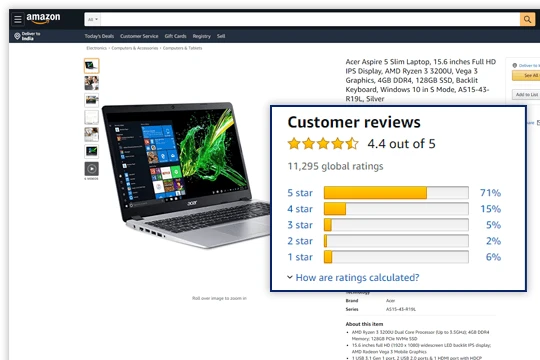
Task: Click the main Acer laptop product image
Action: pos(186,174)
